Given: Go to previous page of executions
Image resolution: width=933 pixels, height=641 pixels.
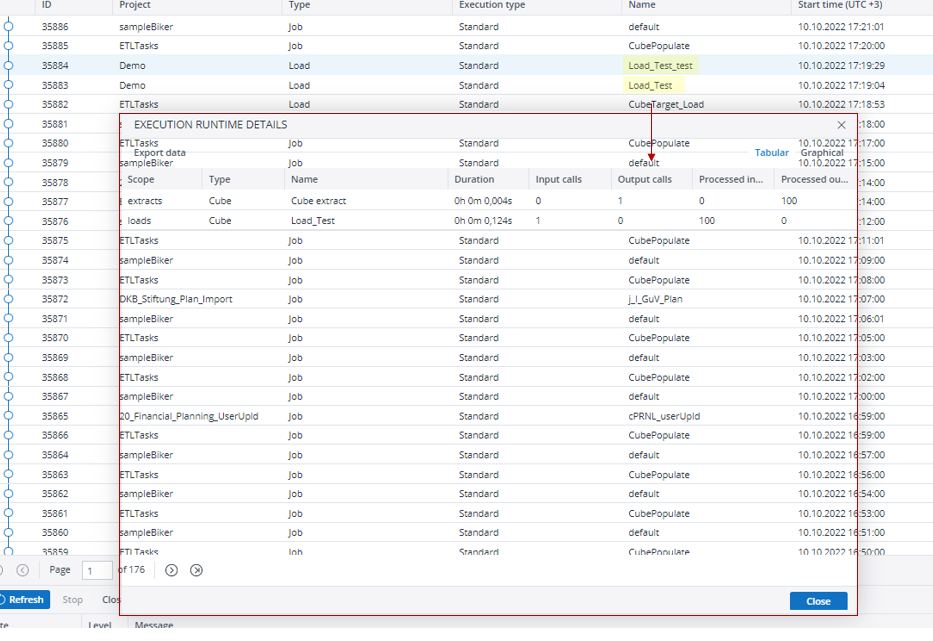Looking at the screenshot, I should tap(23, 570).
